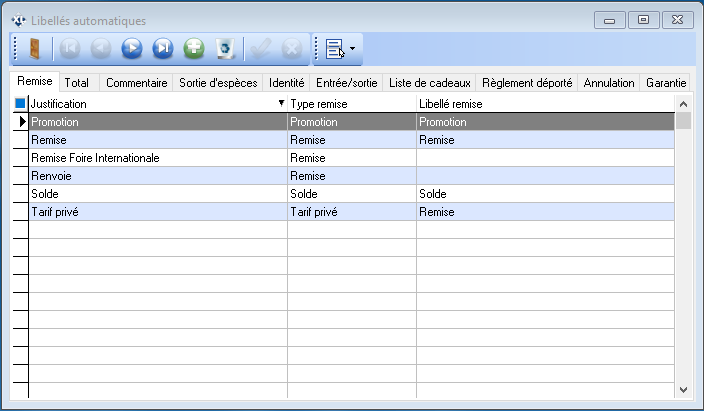704x411 pixels.
Task: Delete entry using trash bin icon
Action: pos(225,48)
